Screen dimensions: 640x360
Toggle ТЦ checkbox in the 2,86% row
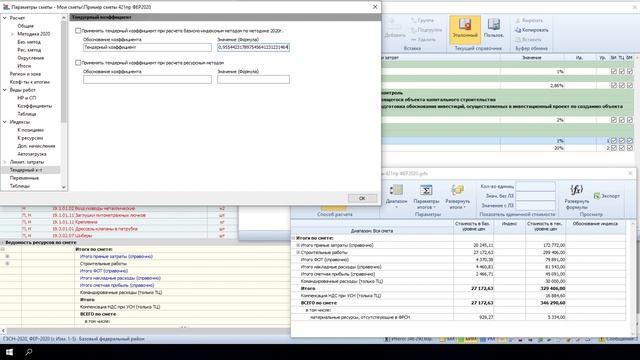622,85
